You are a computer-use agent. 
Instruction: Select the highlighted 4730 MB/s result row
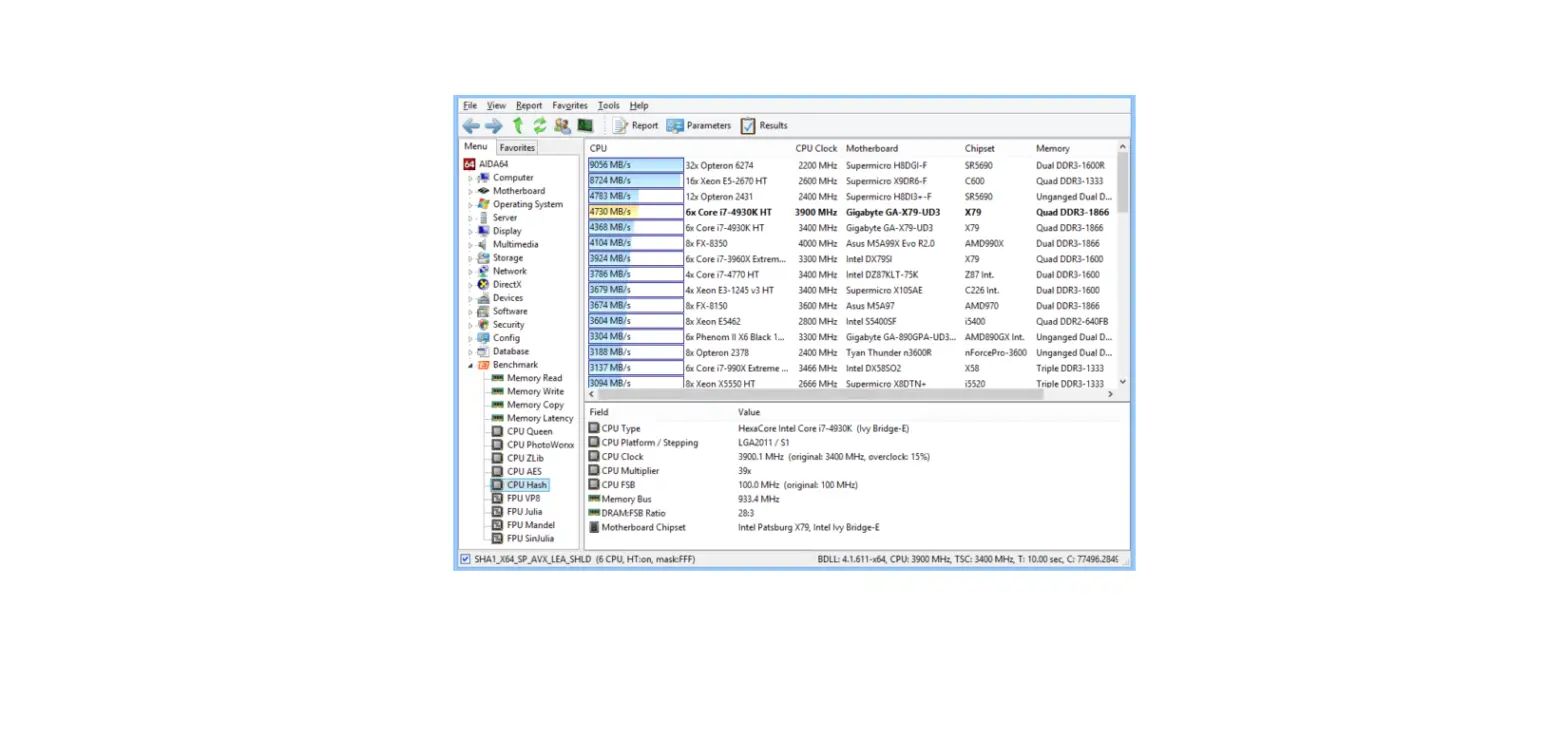coord(850,212)
